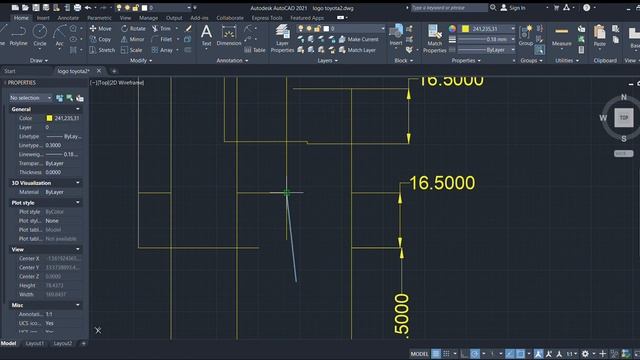Toggle the PICKADD icon in Properties palette
The height and width of the screenshot is (360, 640).
(x=60, y=98)
